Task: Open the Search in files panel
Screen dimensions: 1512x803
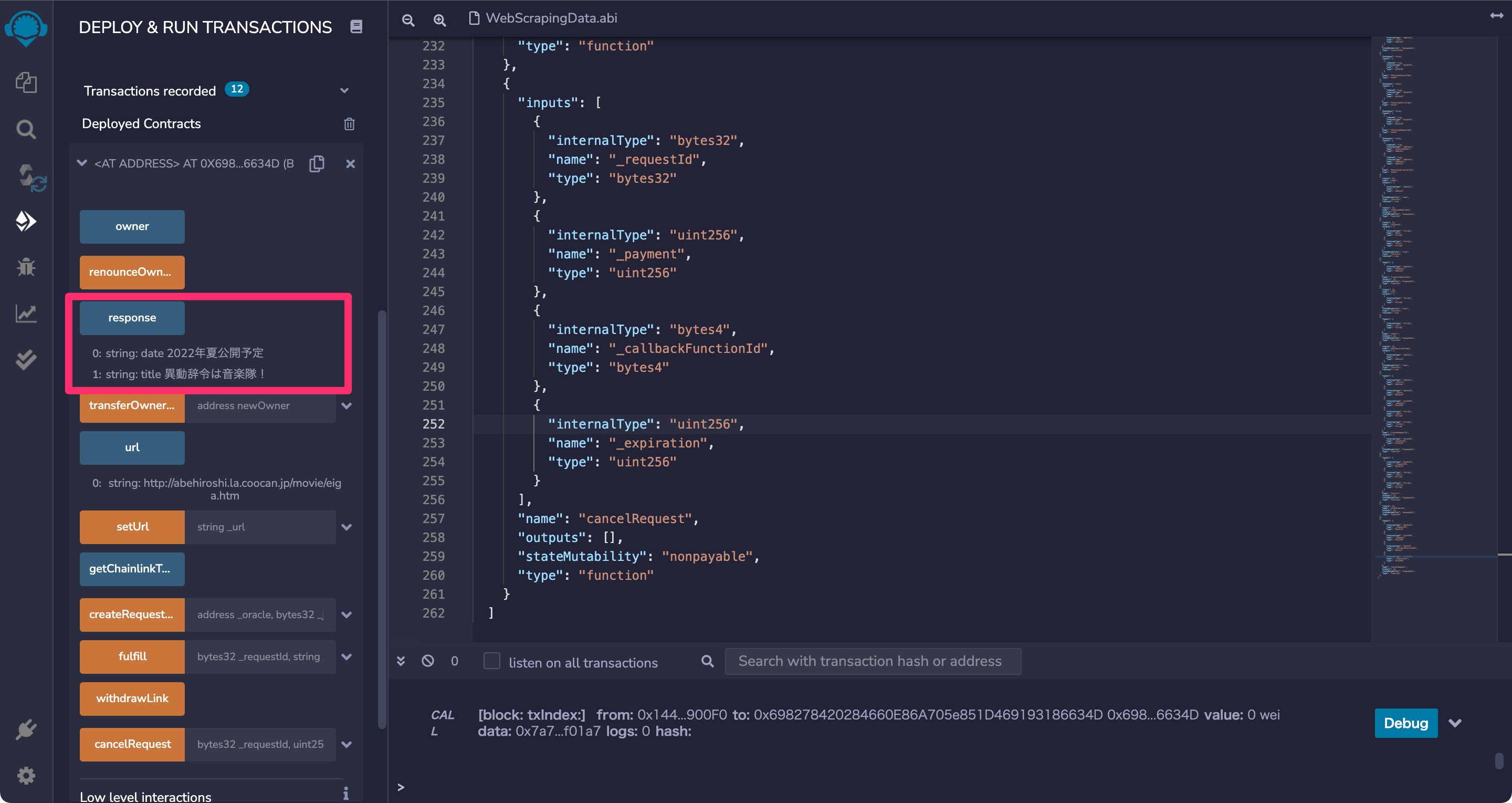Action: pos(26,129)
